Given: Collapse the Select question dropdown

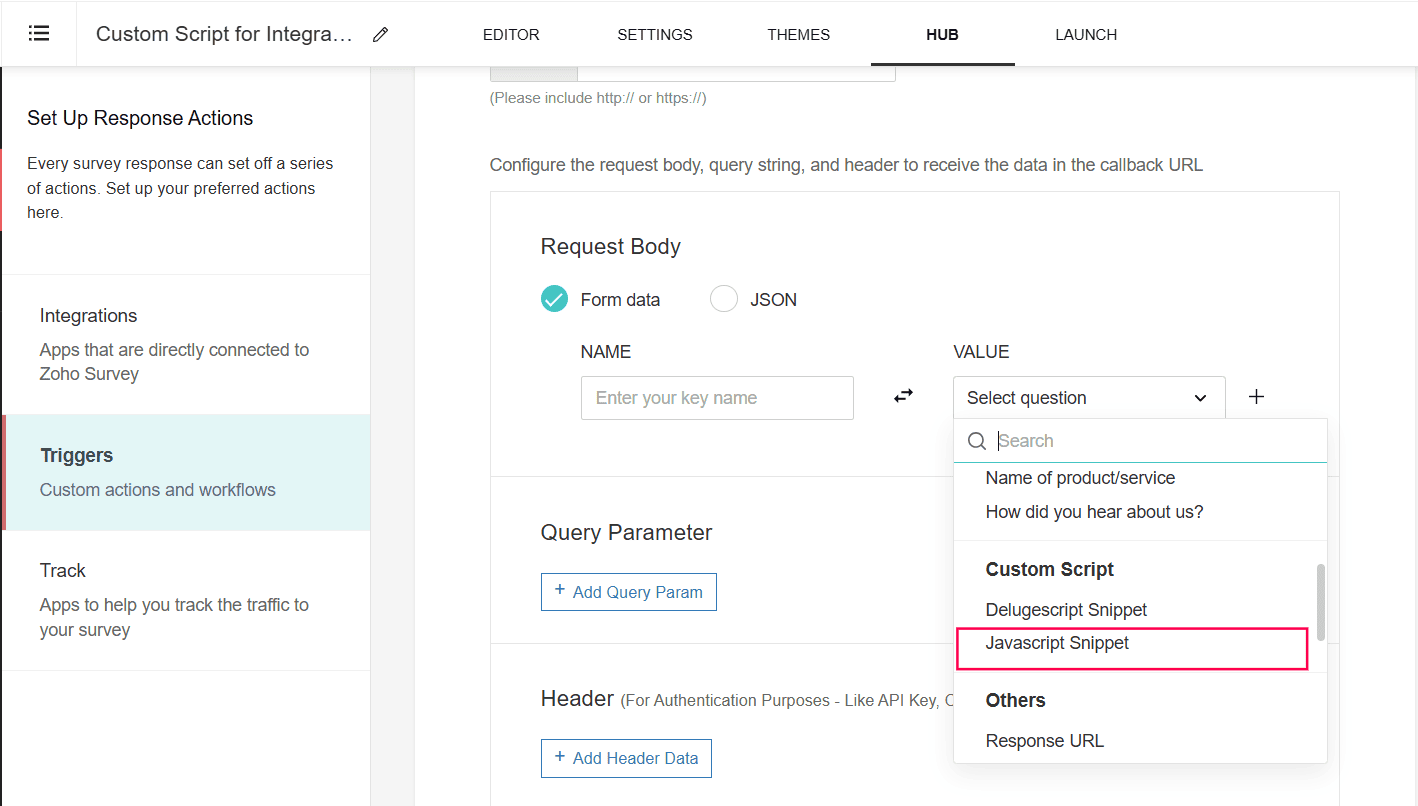Looking at the screenshot, I should coord(1200,398).
